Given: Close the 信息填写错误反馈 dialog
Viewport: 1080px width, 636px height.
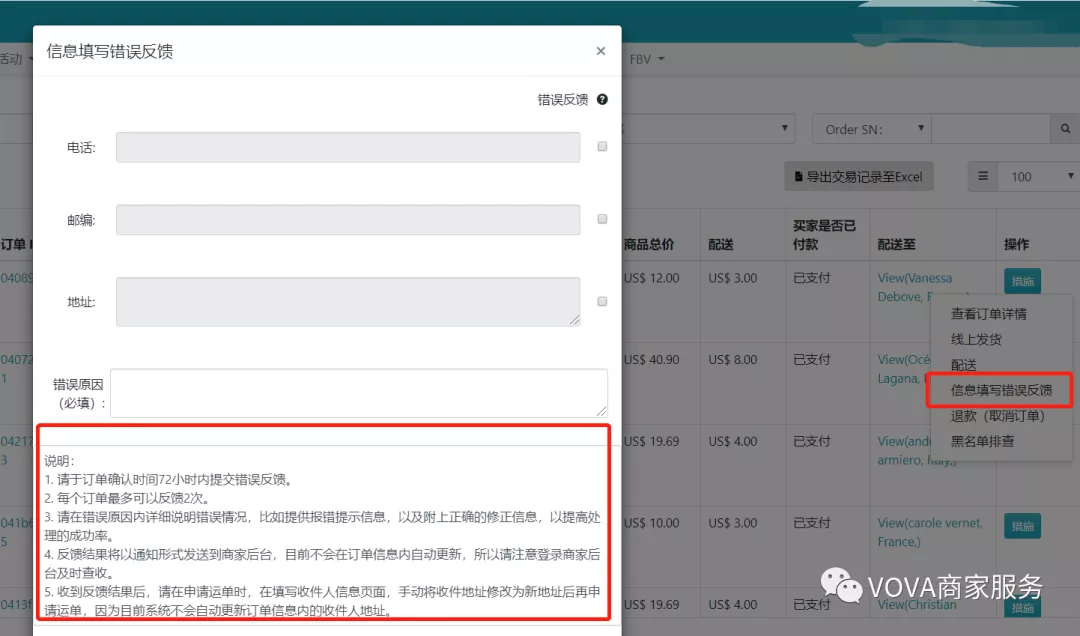Looking at the screenshot, I should click(x=601, y=51).
